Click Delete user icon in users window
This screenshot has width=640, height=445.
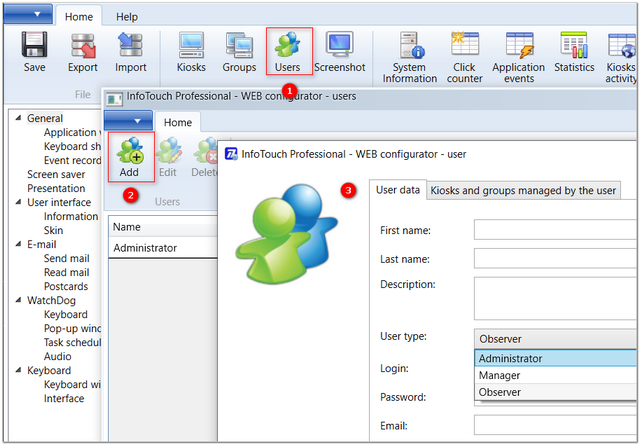[x=205, y=150]
